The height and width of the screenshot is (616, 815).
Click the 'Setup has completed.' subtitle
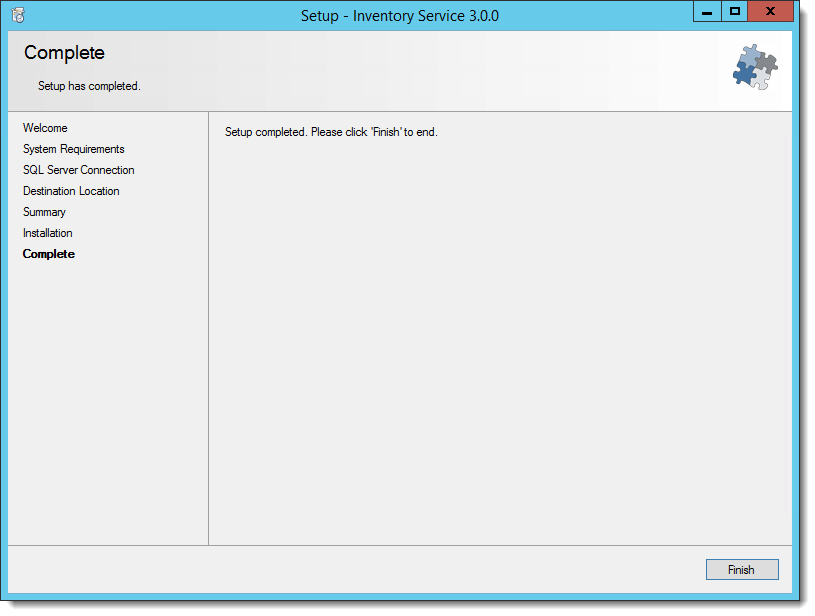89,86
